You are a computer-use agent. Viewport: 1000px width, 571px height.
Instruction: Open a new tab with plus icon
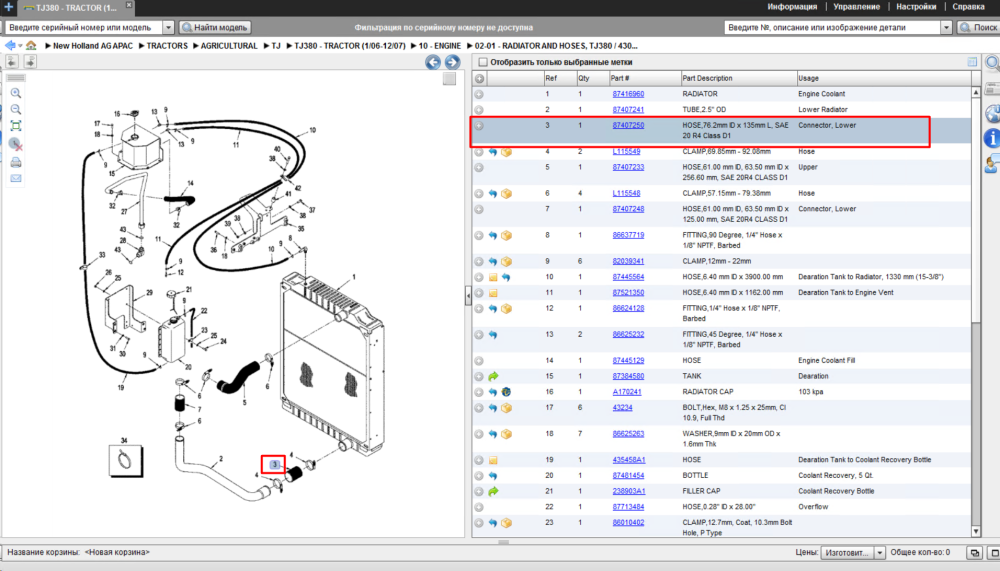point(8,7)
